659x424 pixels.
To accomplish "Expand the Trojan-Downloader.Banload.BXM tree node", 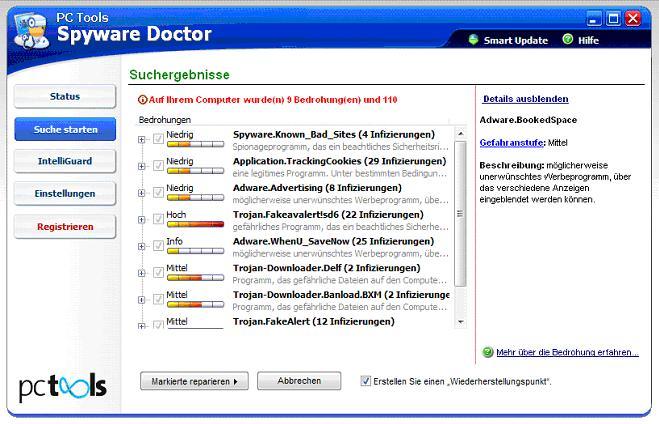I will click(x=142, y=300).
